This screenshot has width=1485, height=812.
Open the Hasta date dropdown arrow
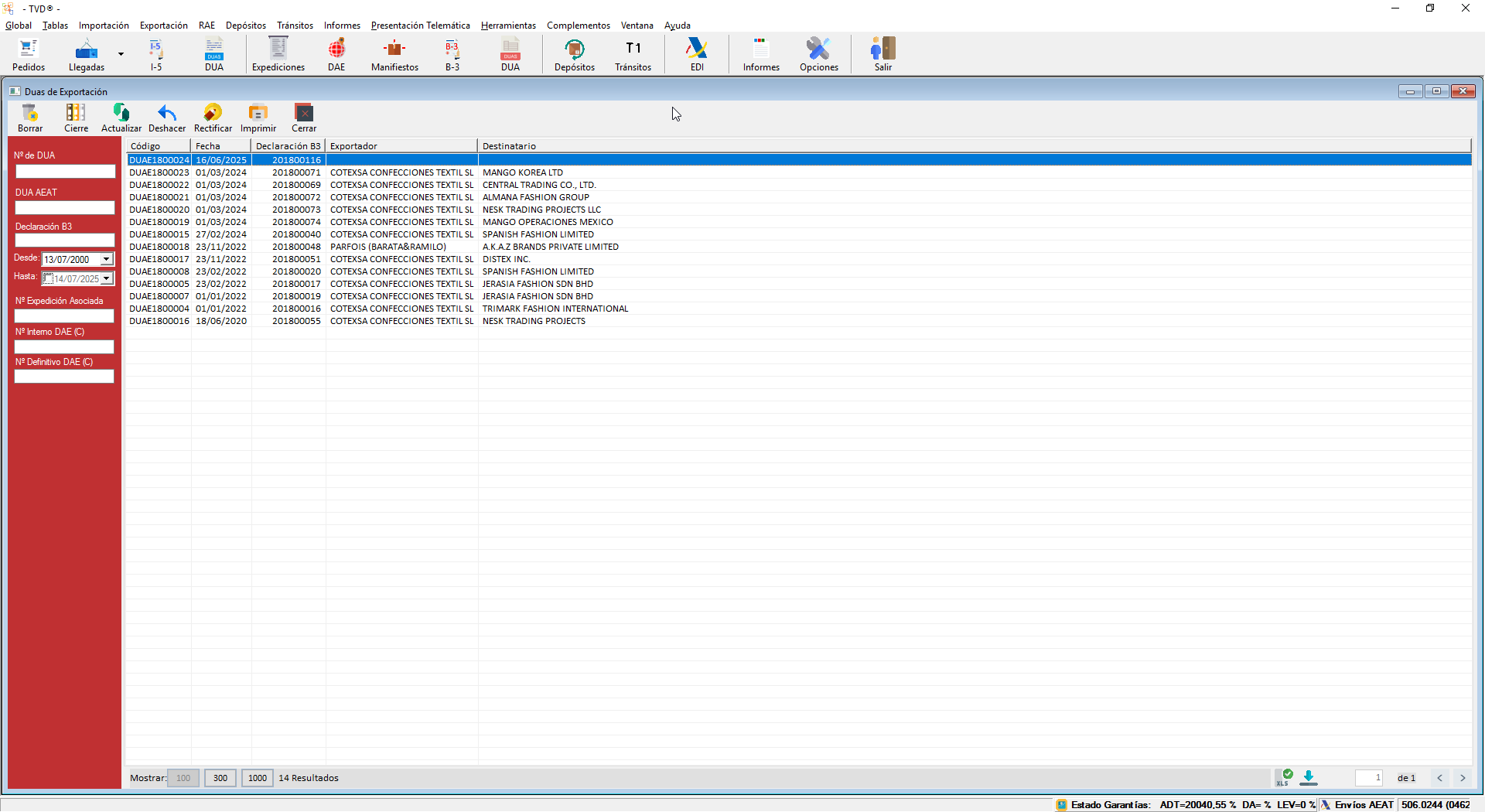107,278
